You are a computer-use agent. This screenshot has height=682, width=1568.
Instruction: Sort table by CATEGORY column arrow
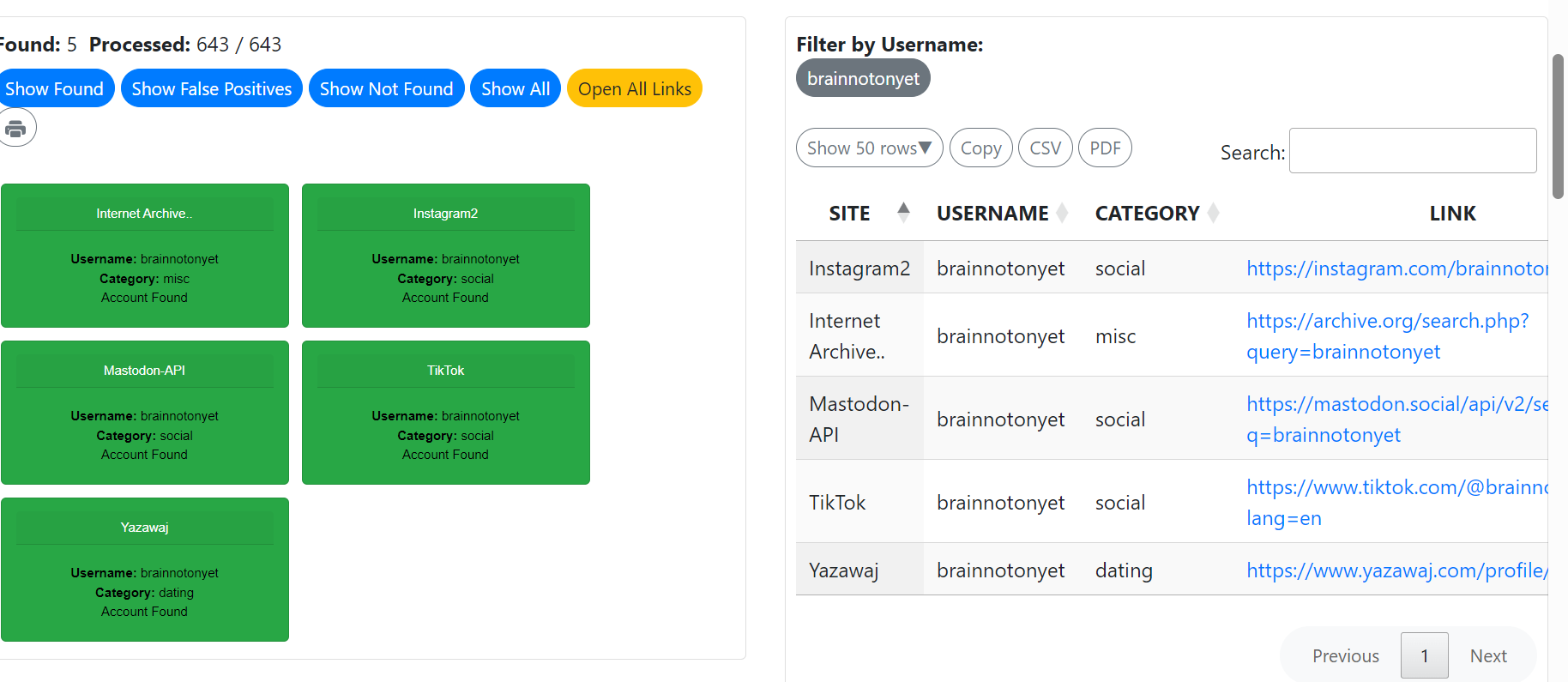coord(1213,212)
